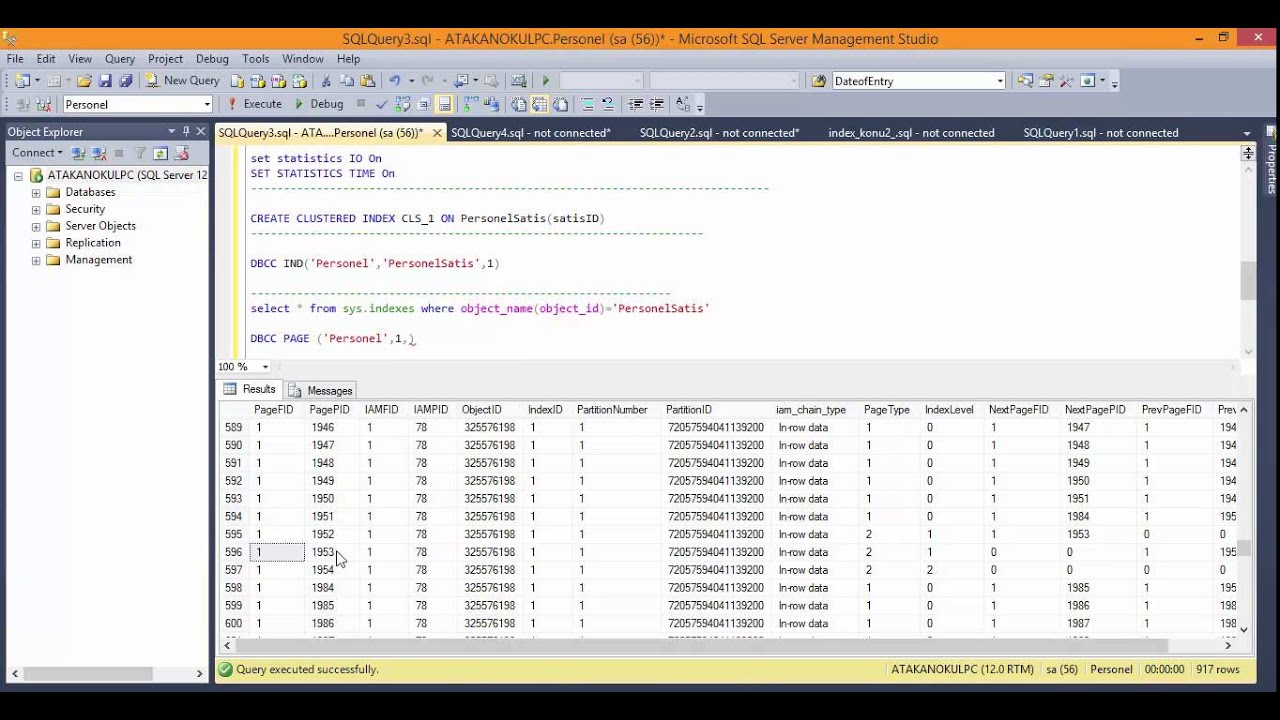This screenshot has height=720, width=1280.
Task: Open the Edit menu
Action: click(46, 59)
